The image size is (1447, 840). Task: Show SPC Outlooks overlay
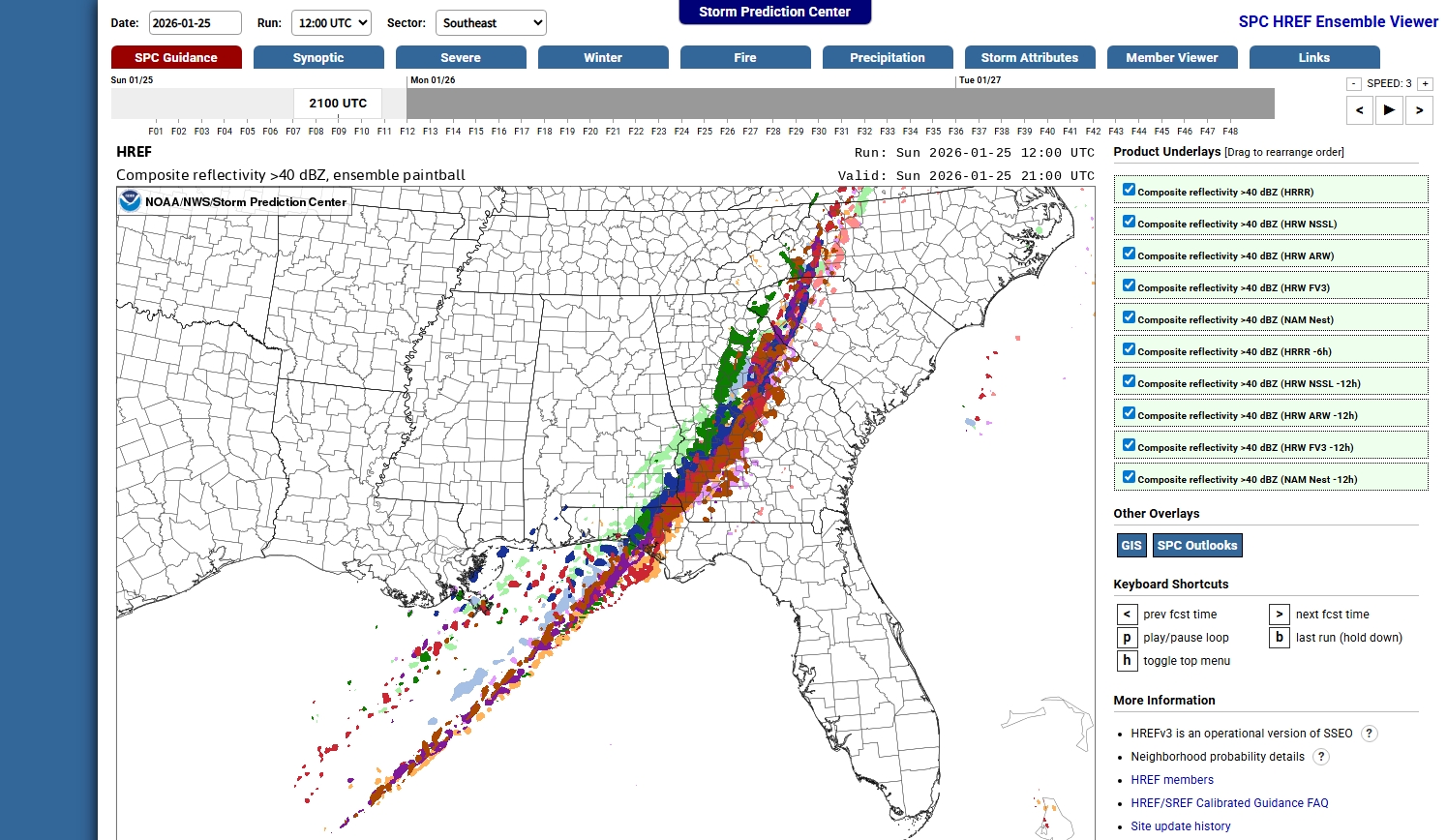1196,546
